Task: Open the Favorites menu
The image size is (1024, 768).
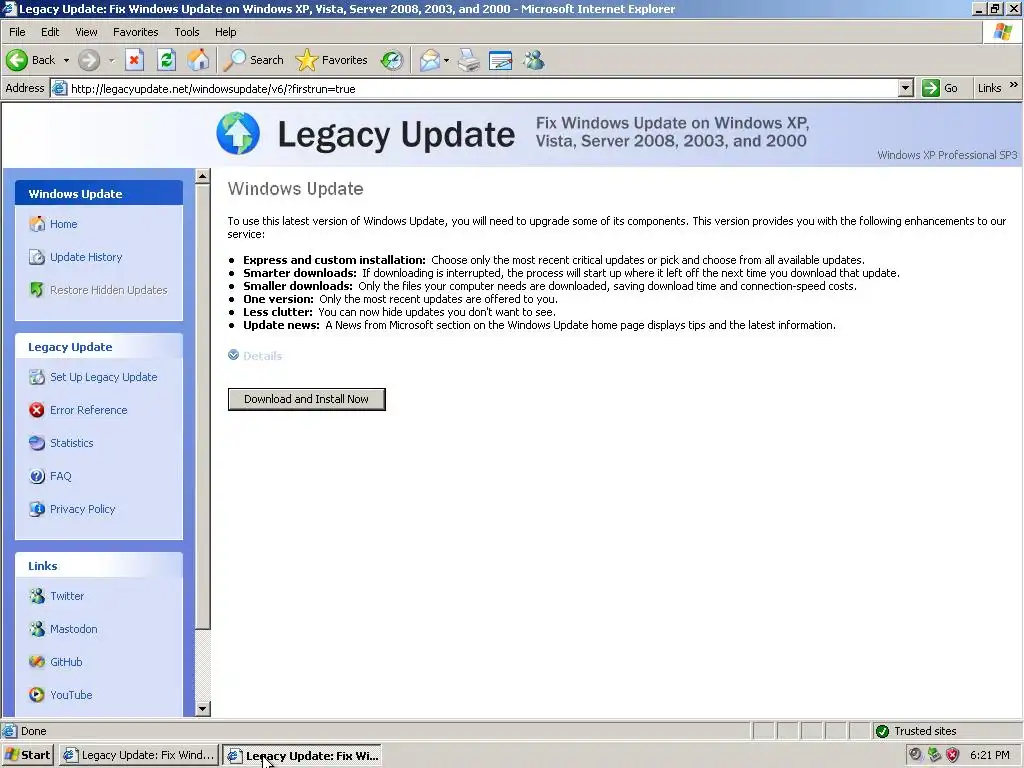Action: [136, 32]
